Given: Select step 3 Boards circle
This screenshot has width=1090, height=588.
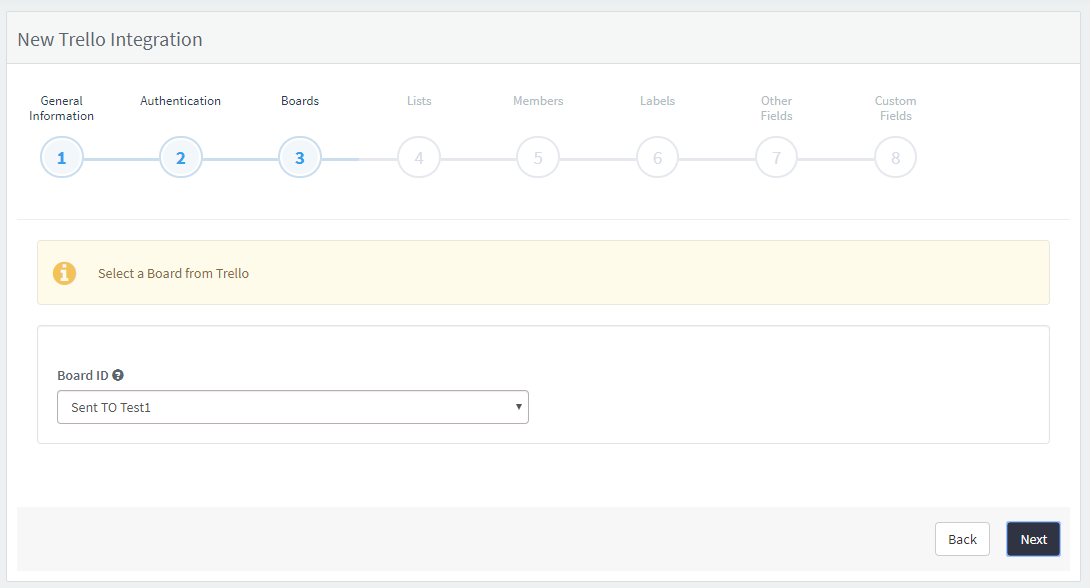Looking at the screenshot, I should point(300,158).
